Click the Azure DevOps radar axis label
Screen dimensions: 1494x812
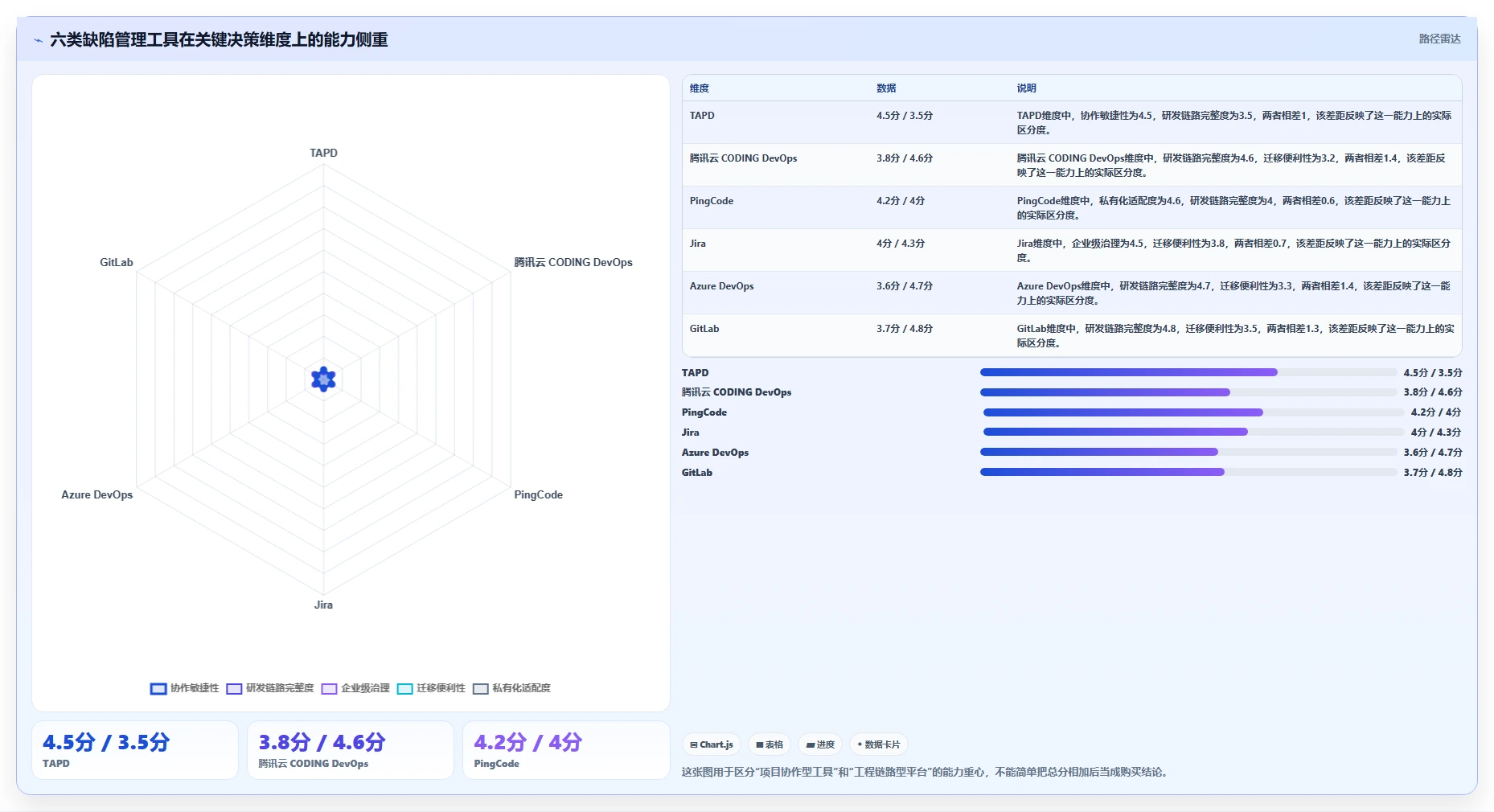click(97, 494)
